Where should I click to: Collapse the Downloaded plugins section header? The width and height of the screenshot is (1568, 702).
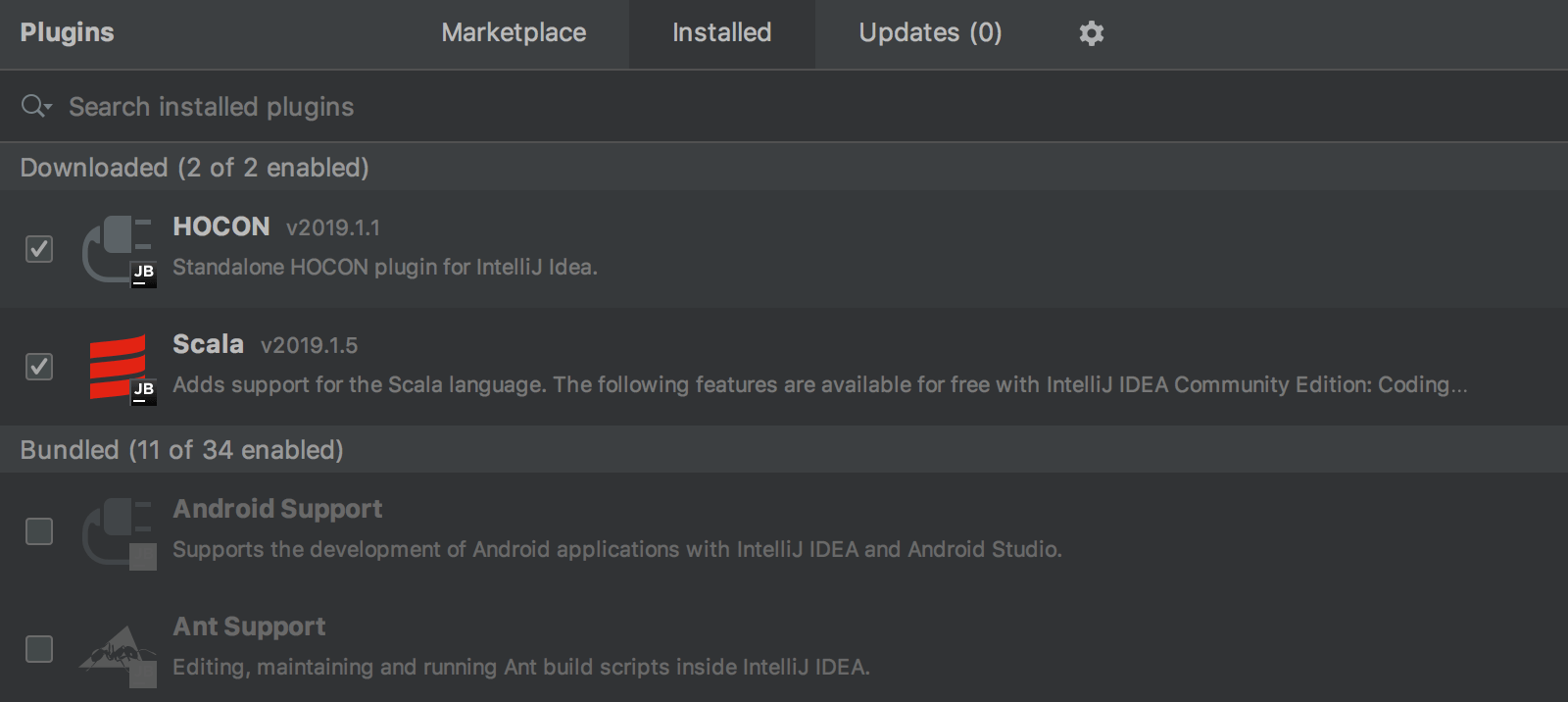click(194, 168)
